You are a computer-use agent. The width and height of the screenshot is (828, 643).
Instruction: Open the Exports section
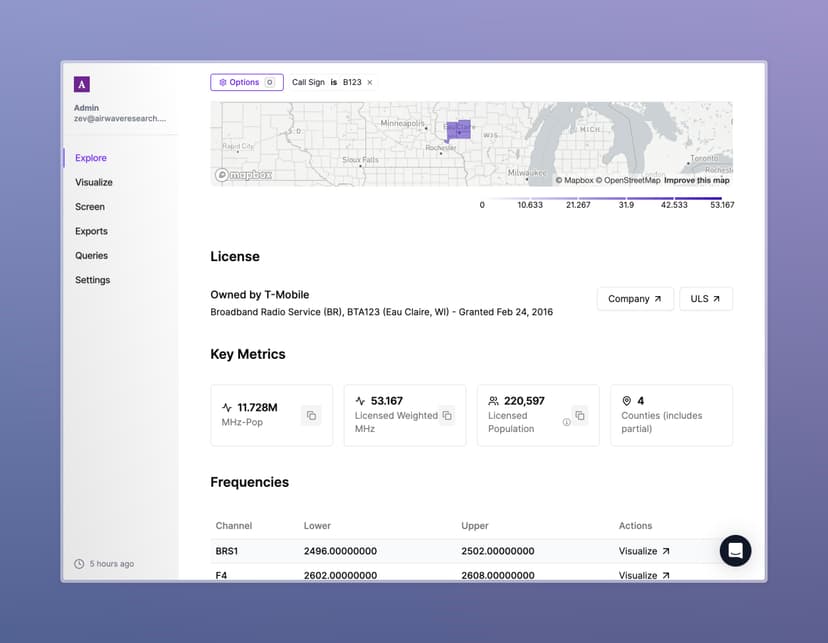click(x=90, y=231)
